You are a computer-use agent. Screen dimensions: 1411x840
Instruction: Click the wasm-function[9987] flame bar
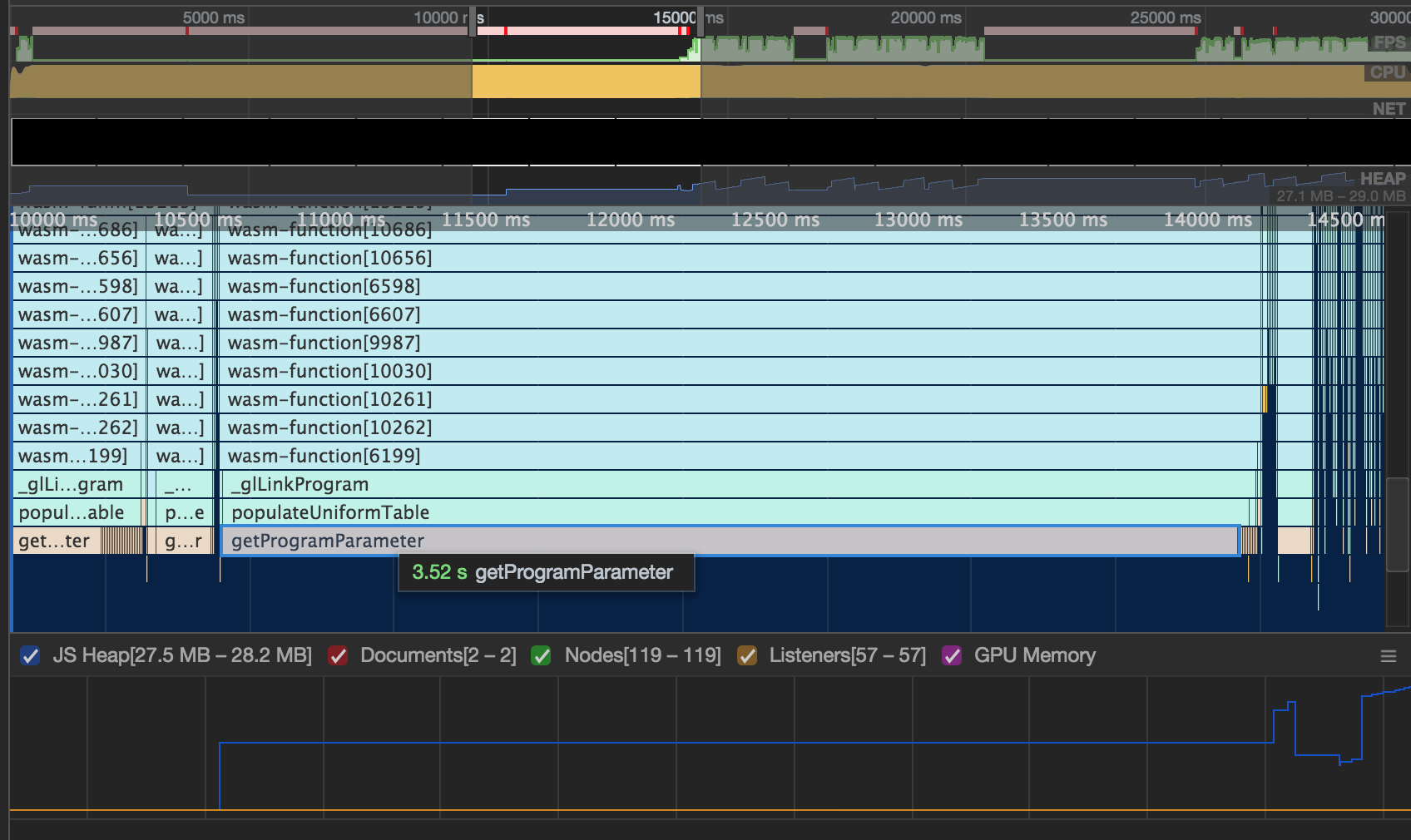tap(740, 343)
